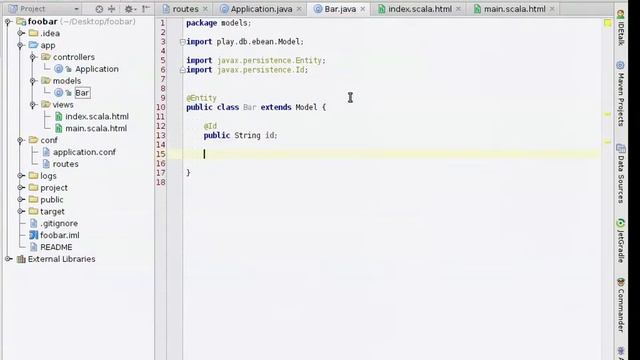The height and width of the screenshot is (360, 640).
Task: Click the foobar root folder icon
Action: coord(21,21)
